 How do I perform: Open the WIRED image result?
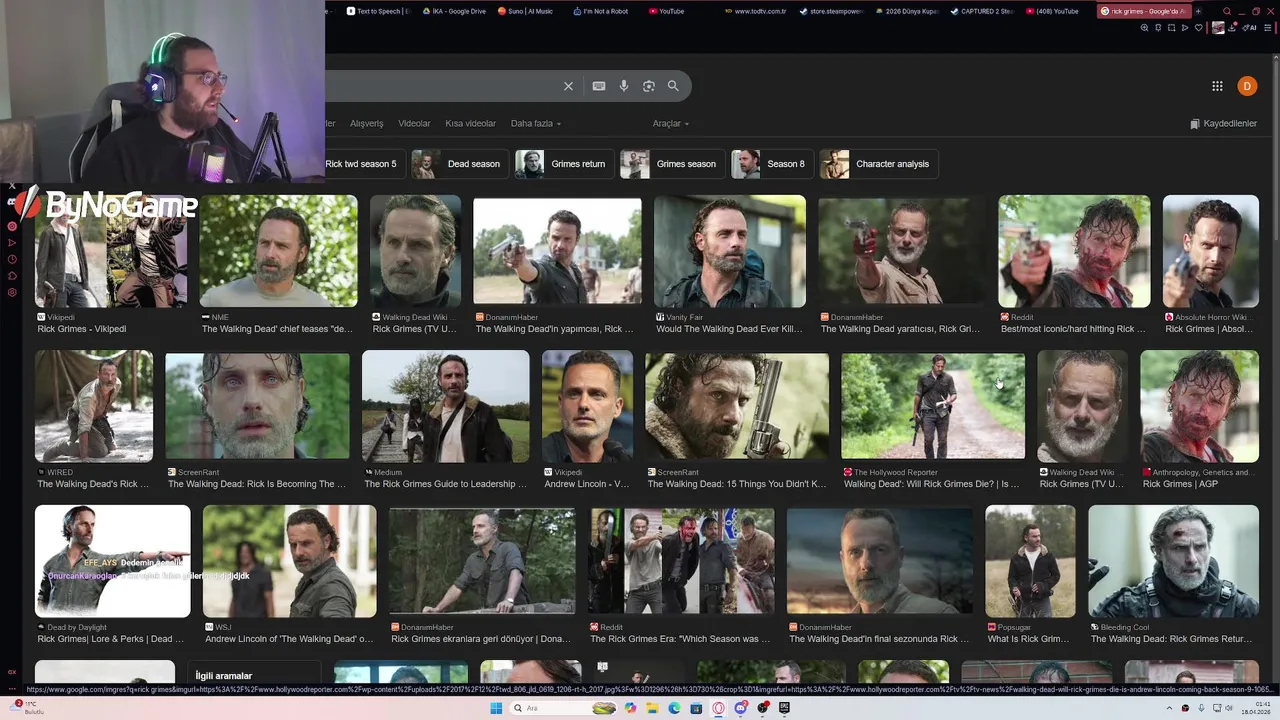tap(94, 405)
